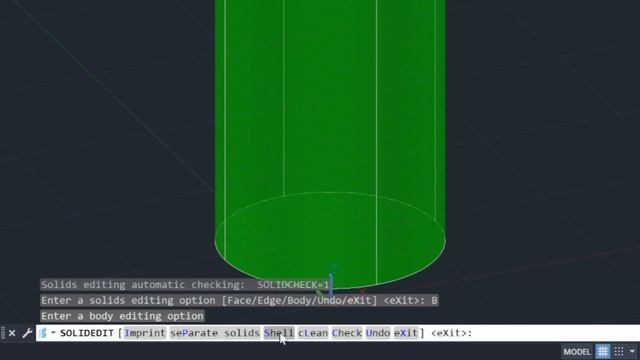Switch to MODEL space button
The width and height of the screenshot is (640, 360).
click(577, 351)
